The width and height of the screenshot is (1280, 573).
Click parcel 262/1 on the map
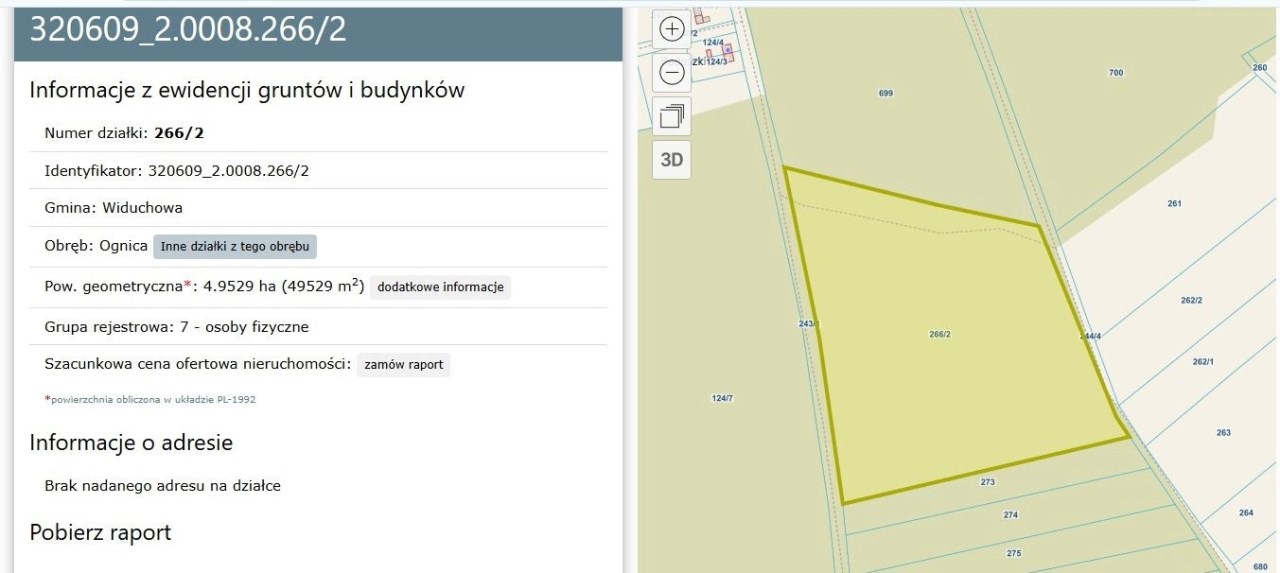pyautogui.click(x=1203, y=362)
